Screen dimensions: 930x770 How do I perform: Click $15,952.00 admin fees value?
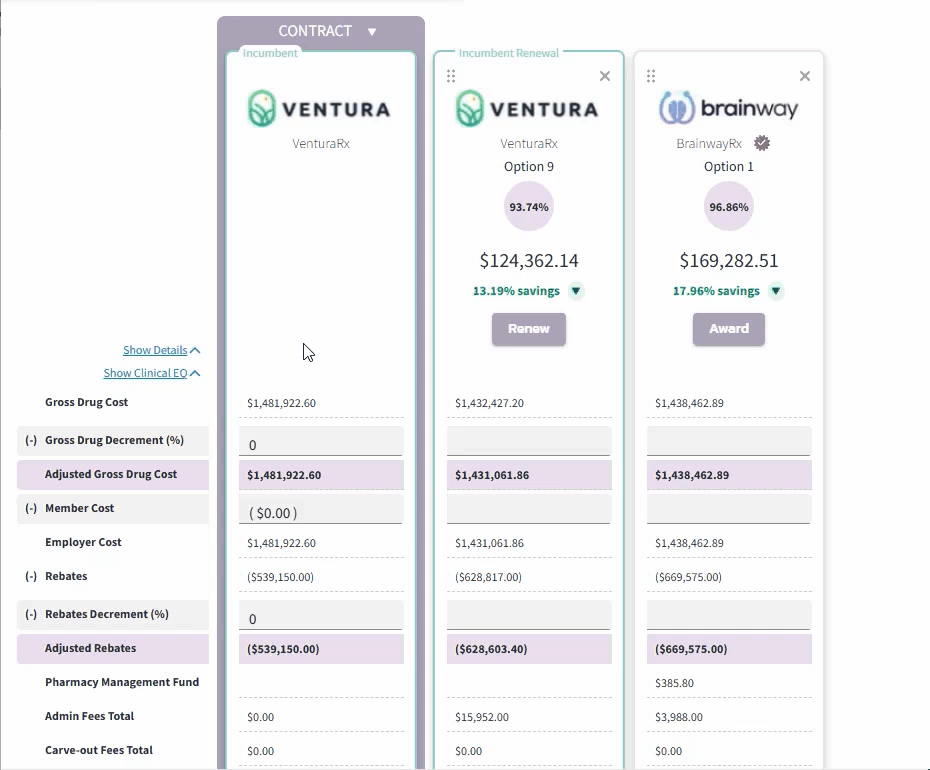482,717
